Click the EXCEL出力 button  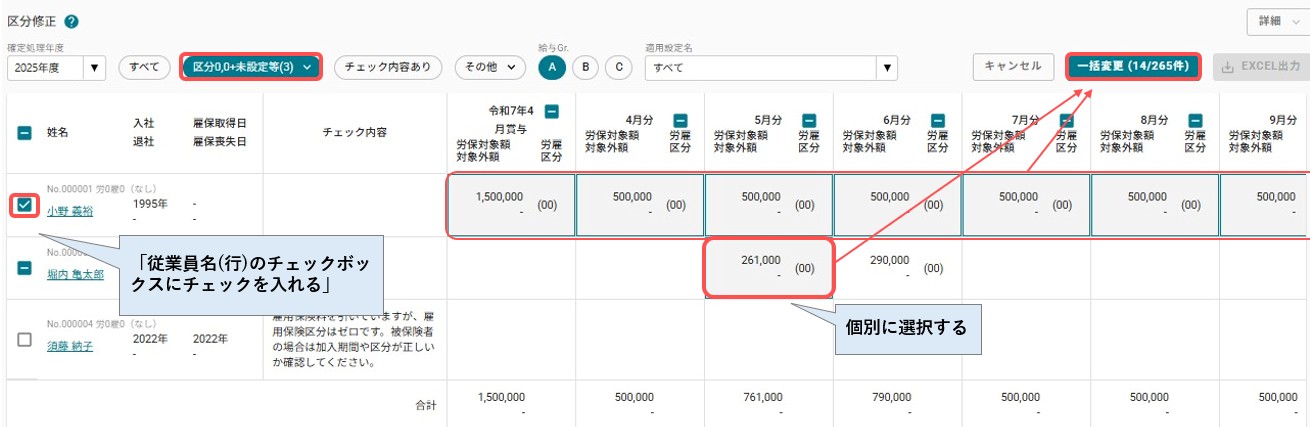click(1261, 66)
